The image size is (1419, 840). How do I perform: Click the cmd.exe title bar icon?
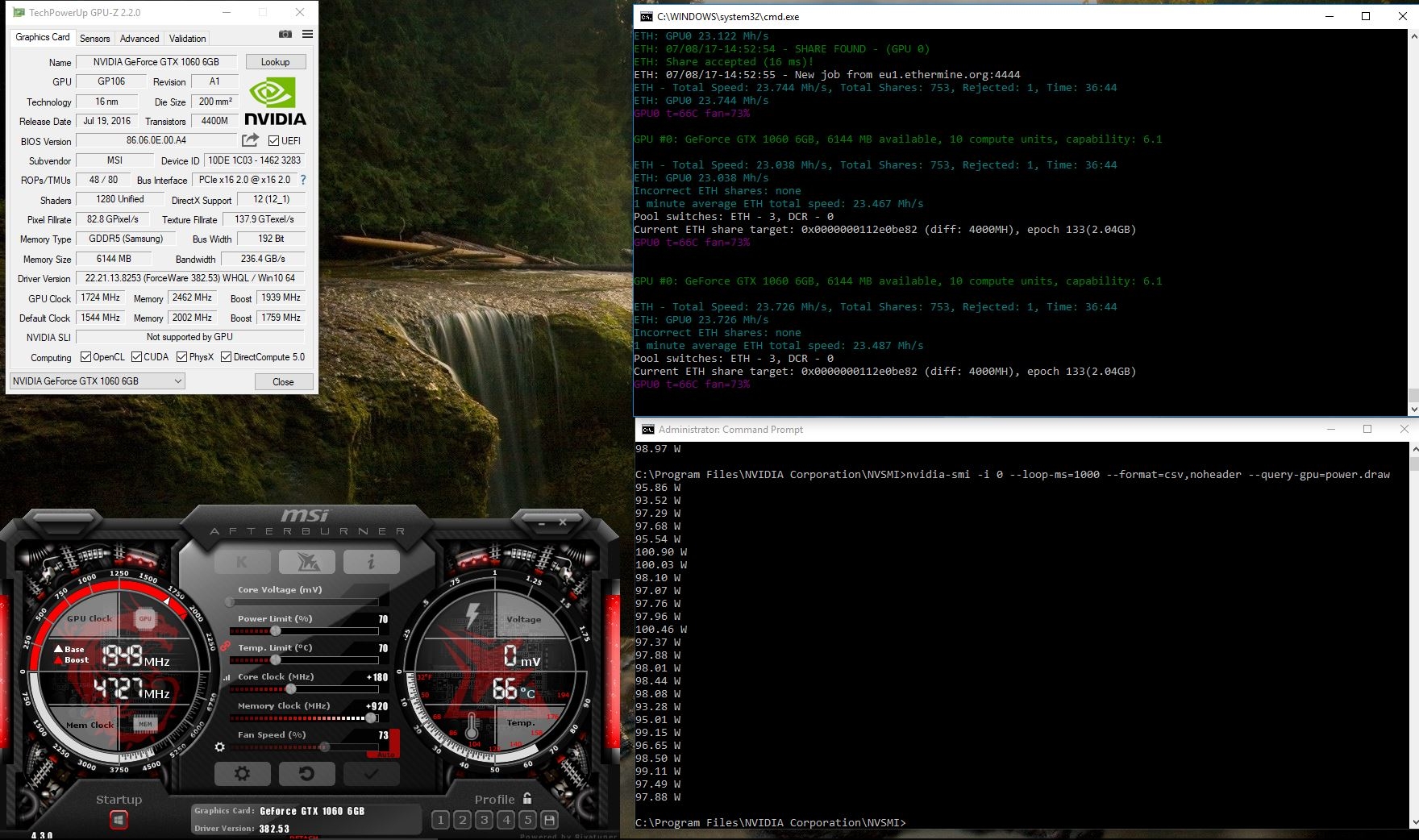[647, 16]
